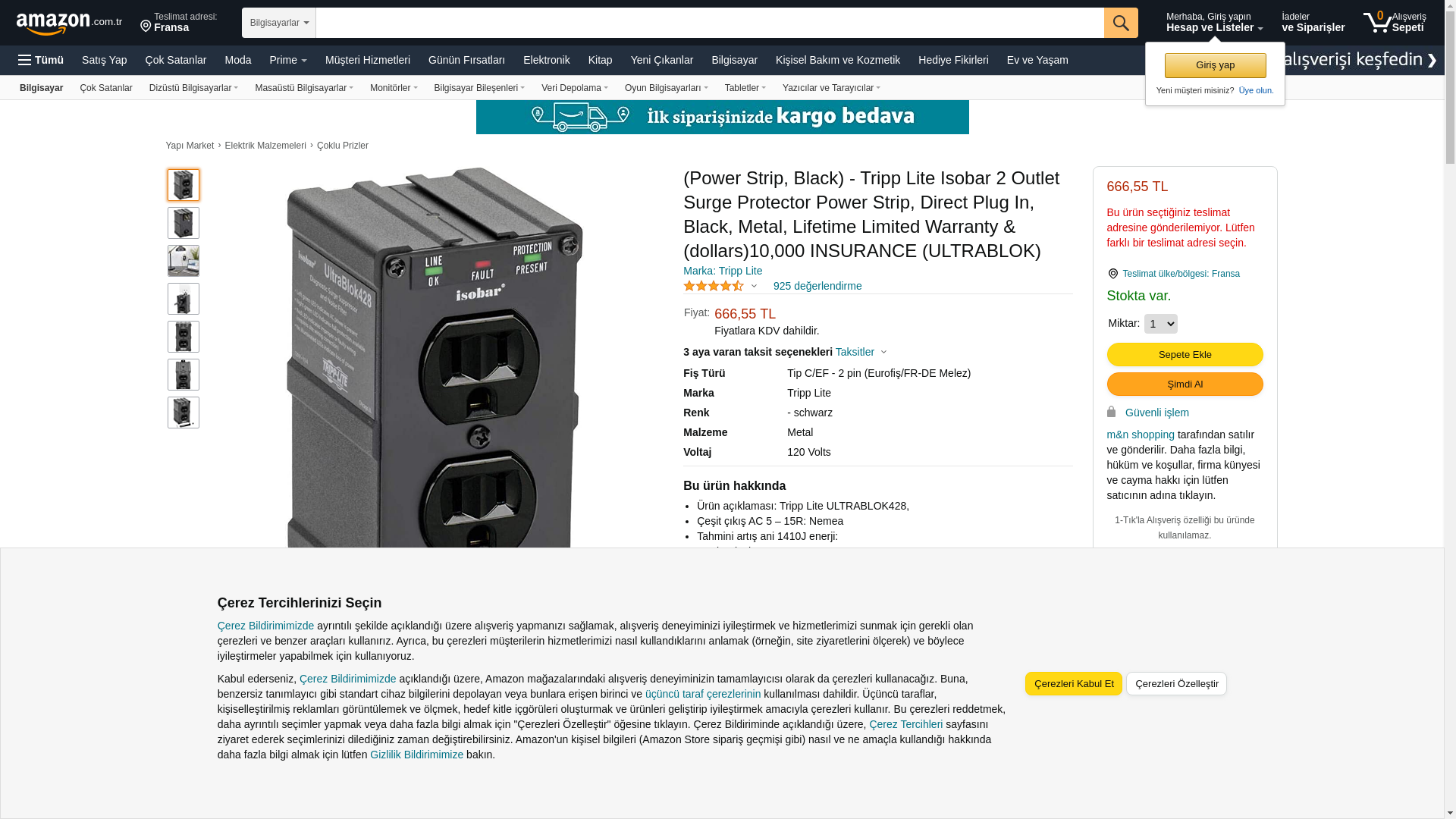Open the Bilgisayarlar search category dropdown
Image resolution: width=1456 pixels, height=819 pixels.
[x=279, y=23]
